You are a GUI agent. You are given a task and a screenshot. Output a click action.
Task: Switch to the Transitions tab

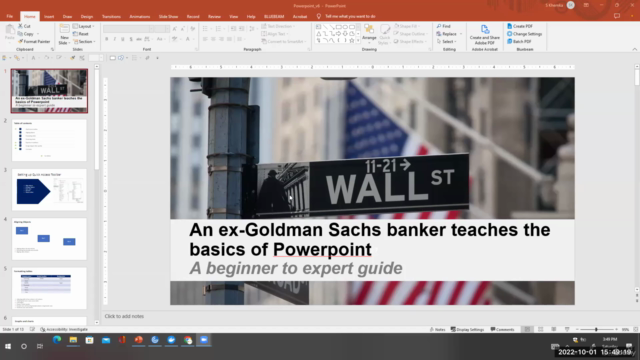point(111,17)
